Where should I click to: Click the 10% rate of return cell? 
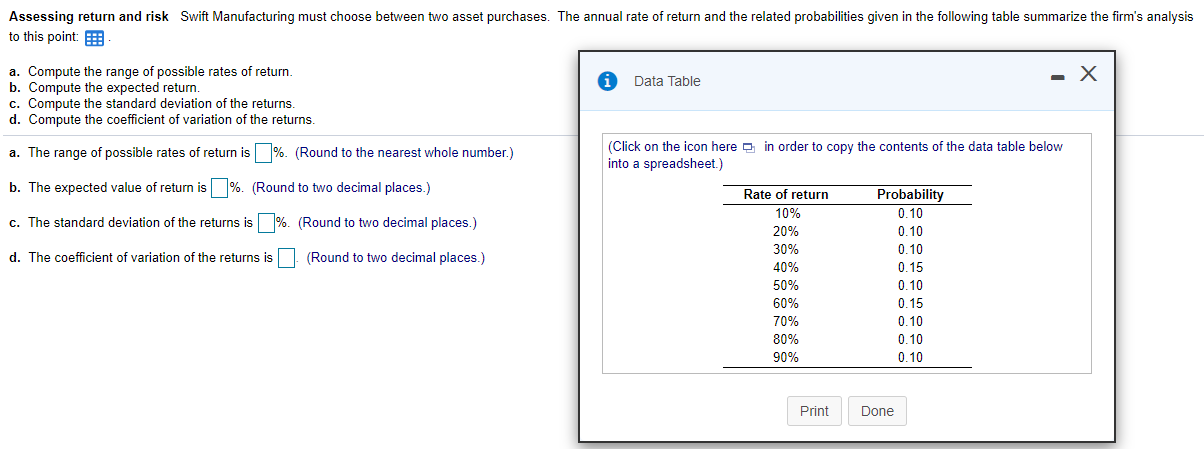click(787, 213)
